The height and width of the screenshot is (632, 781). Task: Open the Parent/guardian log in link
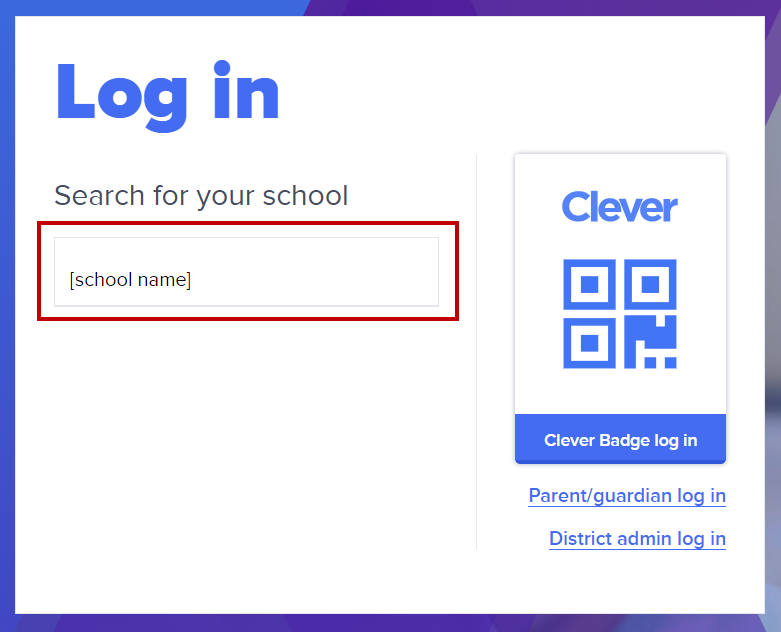click(626, 496)
